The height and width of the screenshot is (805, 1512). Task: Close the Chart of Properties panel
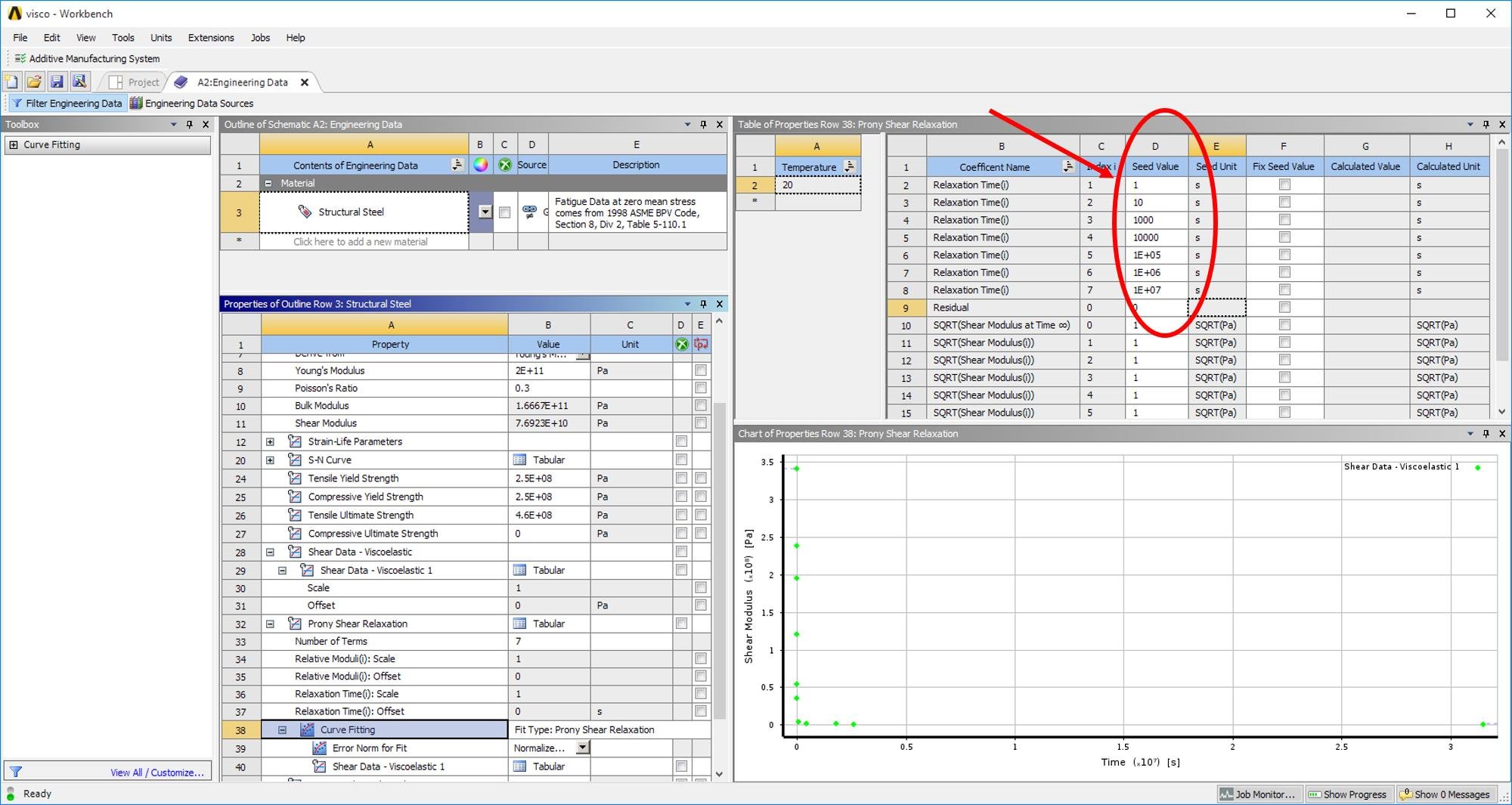pos(1501,434)
